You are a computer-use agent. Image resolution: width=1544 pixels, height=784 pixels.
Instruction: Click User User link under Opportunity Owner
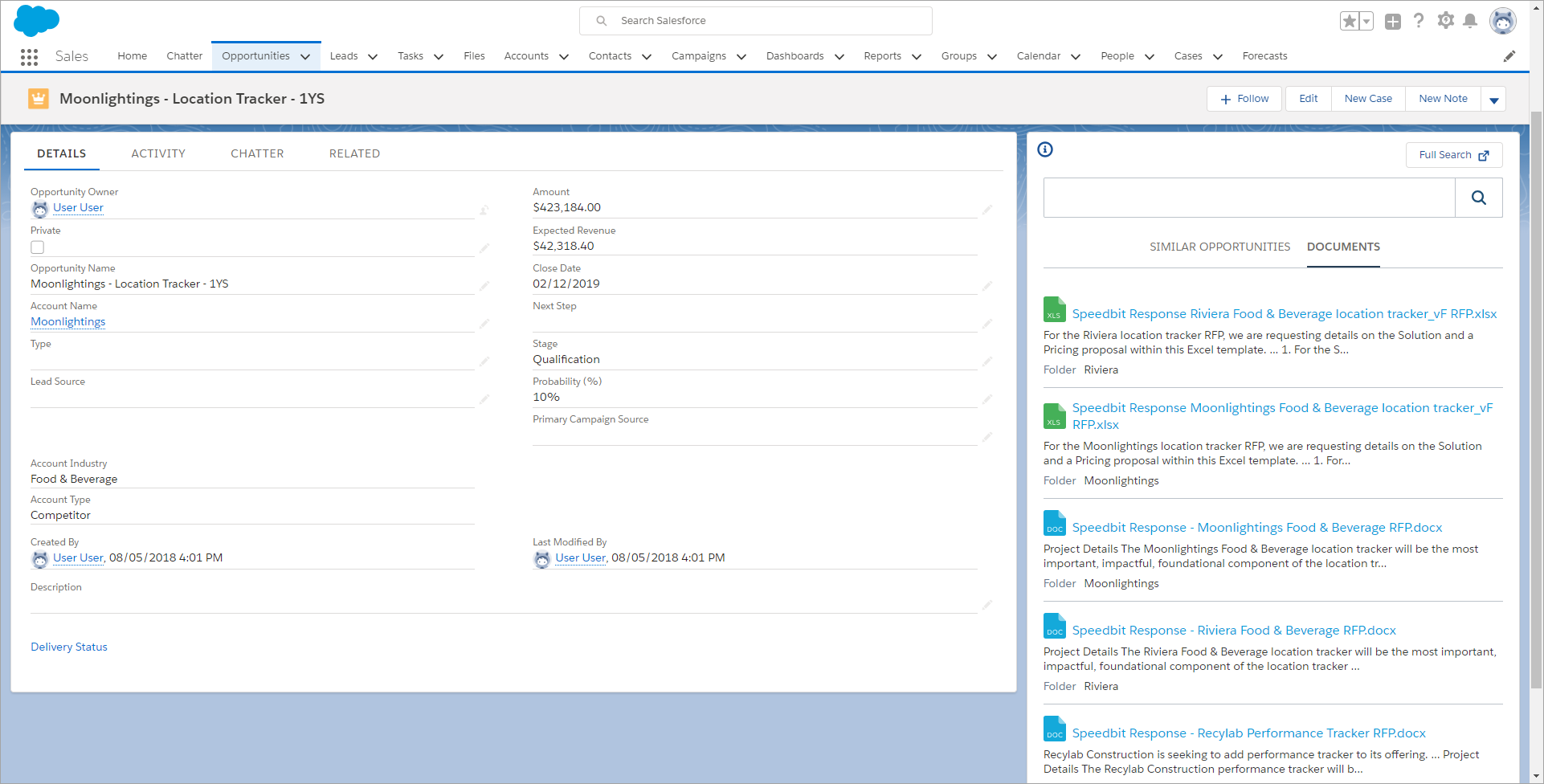click(78, 207)
